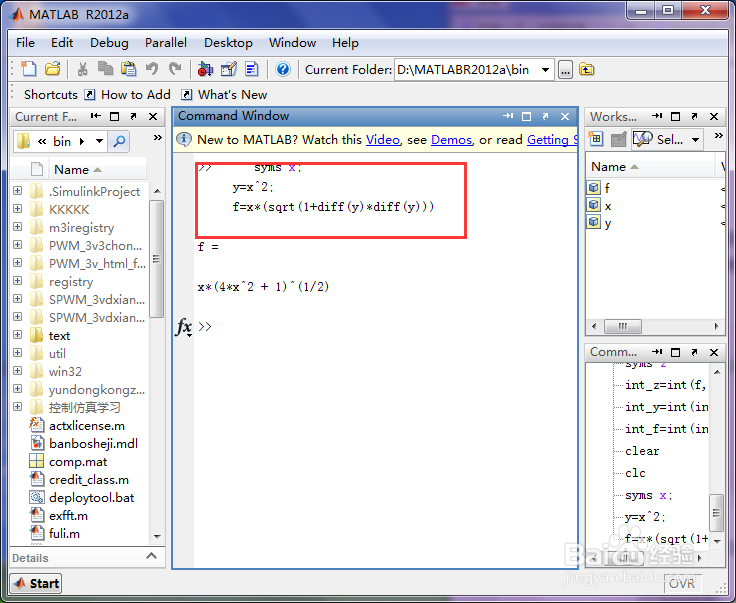Open bin folder breadcrumb dropdown arrow

[100, 141]
